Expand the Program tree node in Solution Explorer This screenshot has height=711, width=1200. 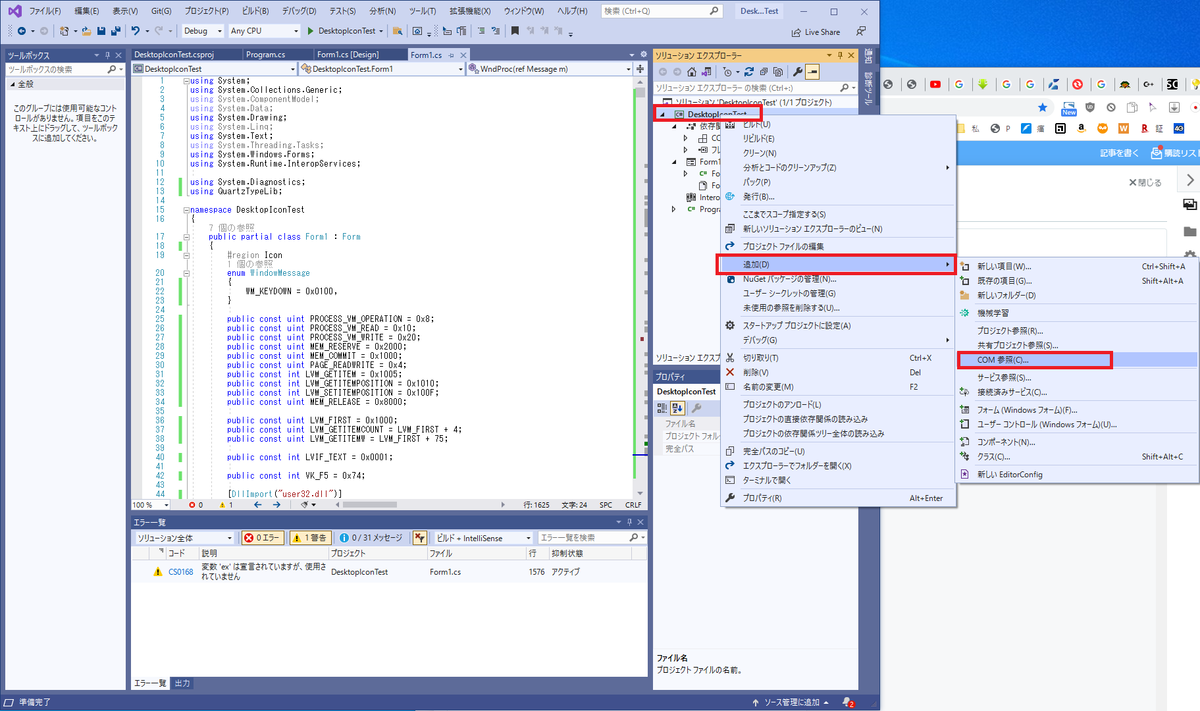point(675,209)
